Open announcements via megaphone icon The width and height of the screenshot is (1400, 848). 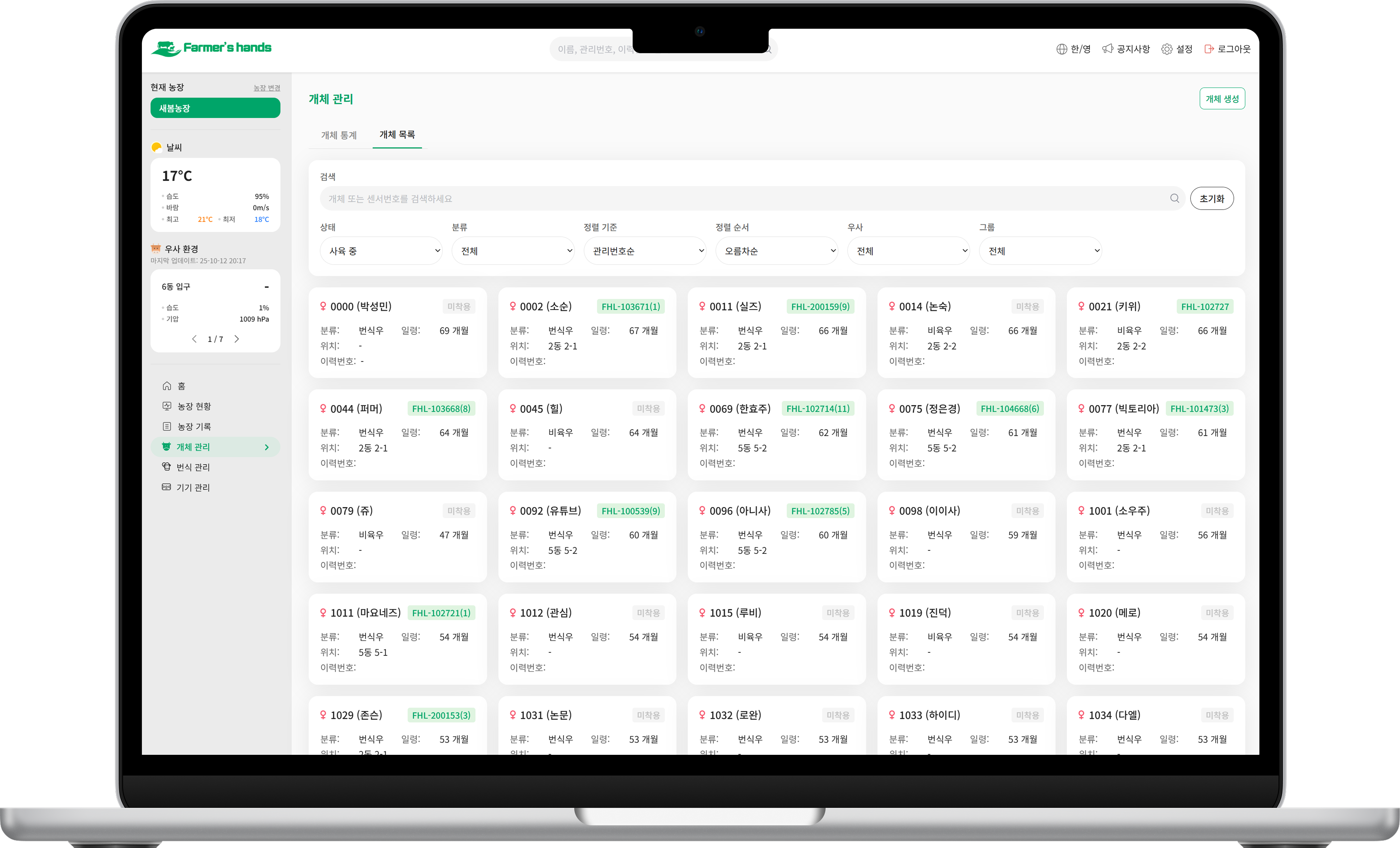point(1107,49)
